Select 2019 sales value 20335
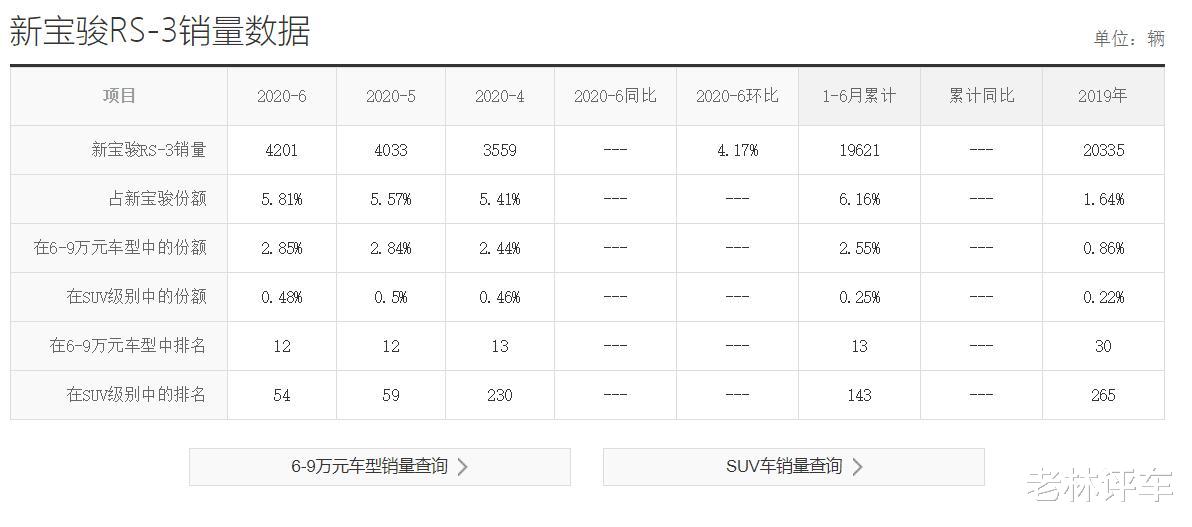 coord(1103,151)
